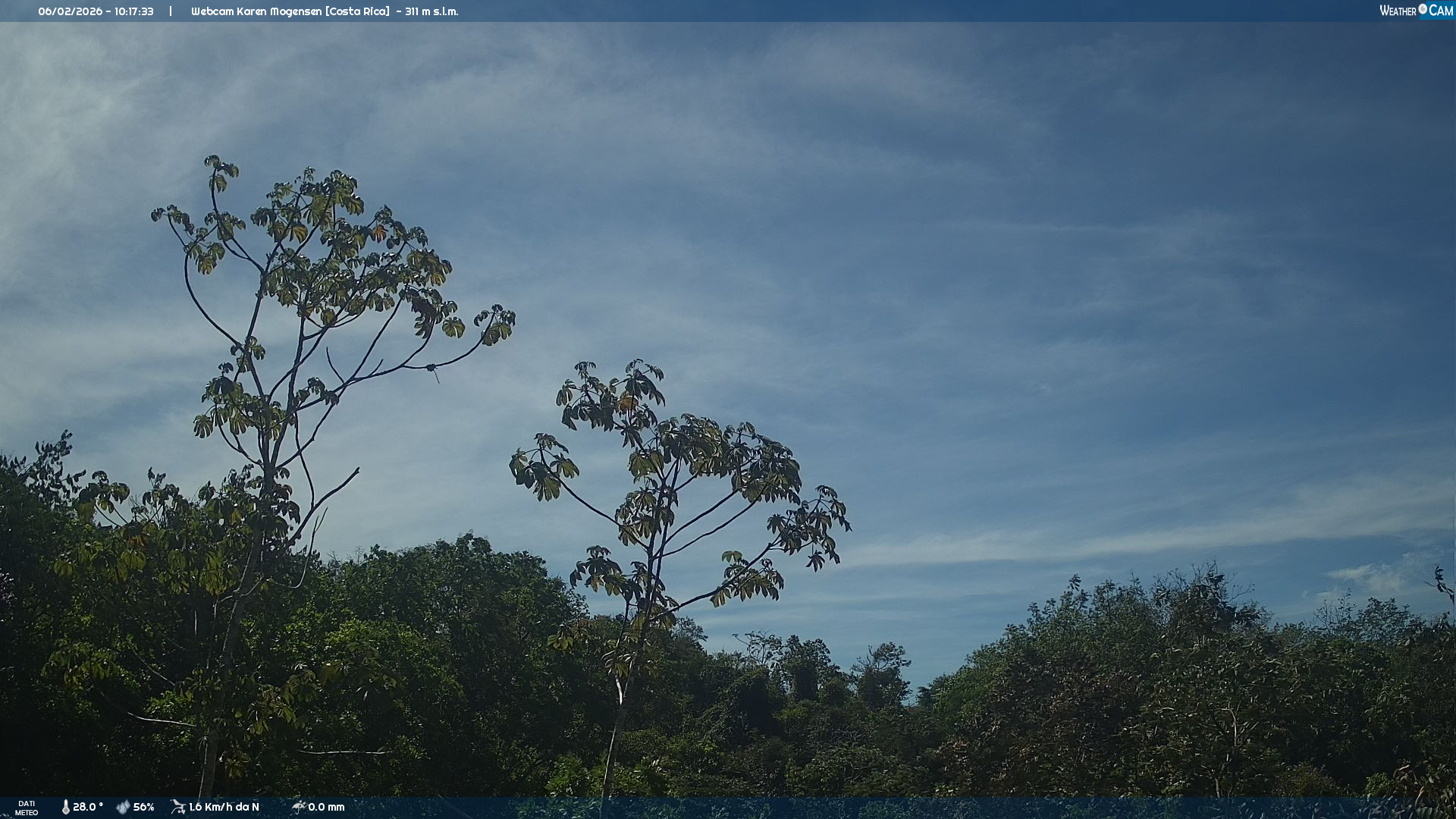Viewport: 1456px width, 819px height.
Task: Click the wind windsock icon
Action: point(178,807)
